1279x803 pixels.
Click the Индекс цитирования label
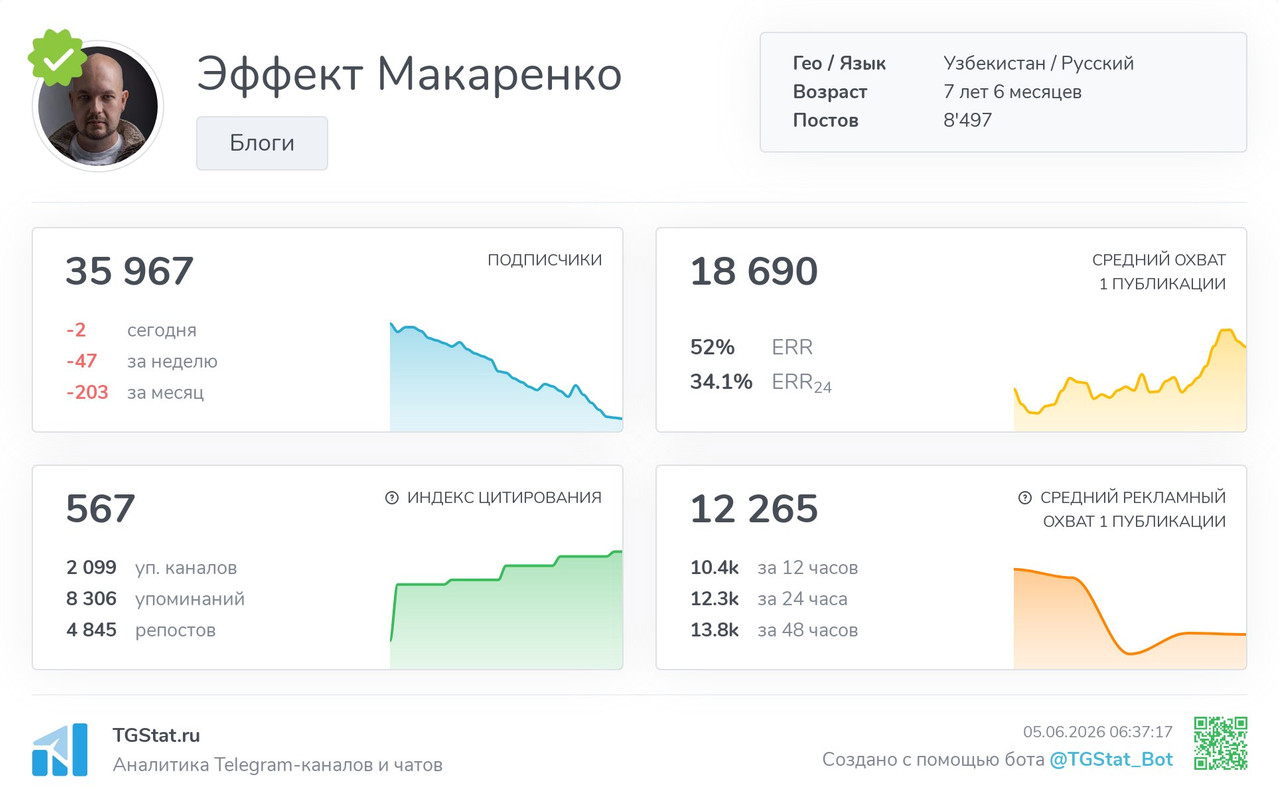pos(504,497)
